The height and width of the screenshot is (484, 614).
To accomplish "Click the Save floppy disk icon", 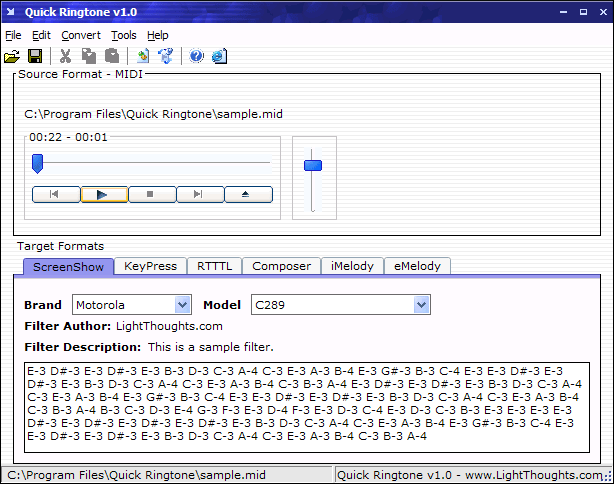I will [x=35, y=56].
